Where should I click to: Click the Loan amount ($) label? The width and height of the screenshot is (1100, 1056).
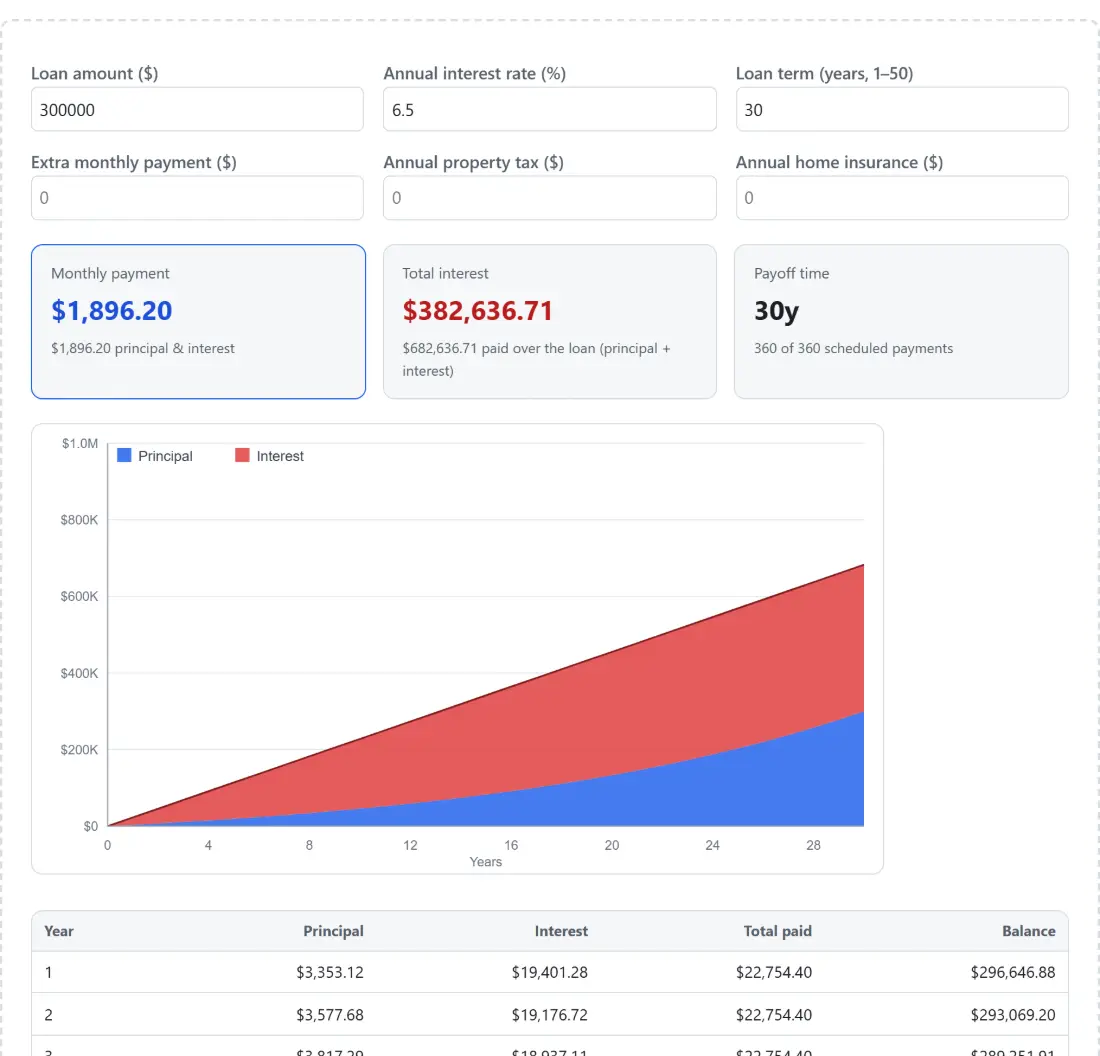click(95, 74)
